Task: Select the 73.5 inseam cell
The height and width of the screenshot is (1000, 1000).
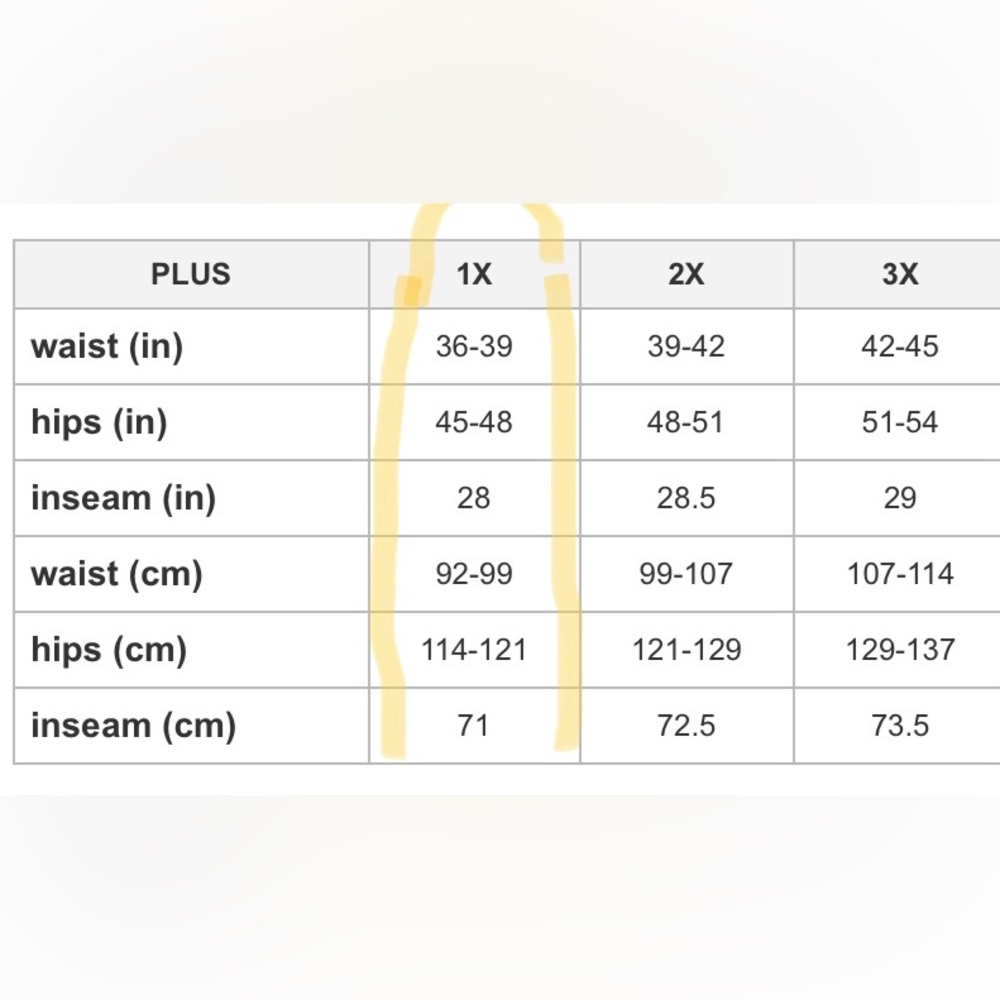Action: (900, 726)
